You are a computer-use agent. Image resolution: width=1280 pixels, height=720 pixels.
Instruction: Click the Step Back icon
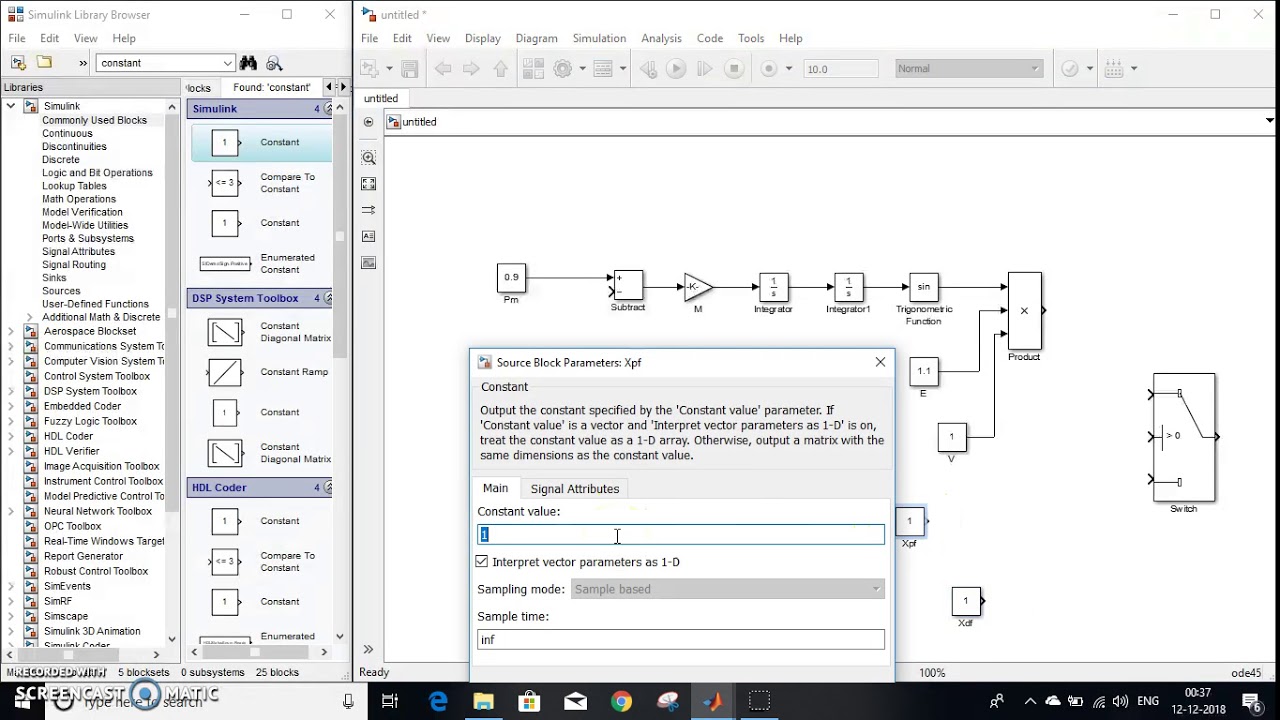pos(648,69)
